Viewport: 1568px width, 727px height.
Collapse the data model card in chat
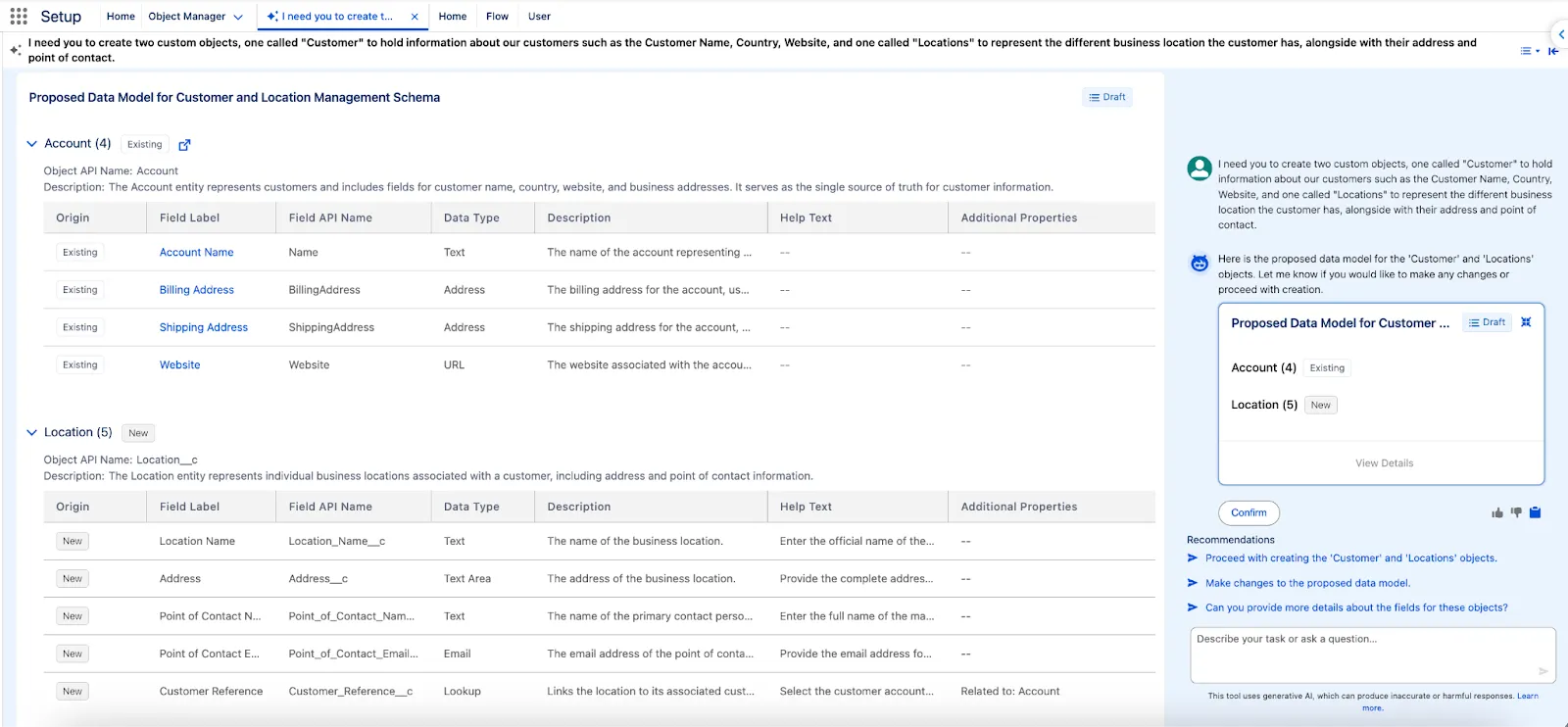click(1526, 322)
